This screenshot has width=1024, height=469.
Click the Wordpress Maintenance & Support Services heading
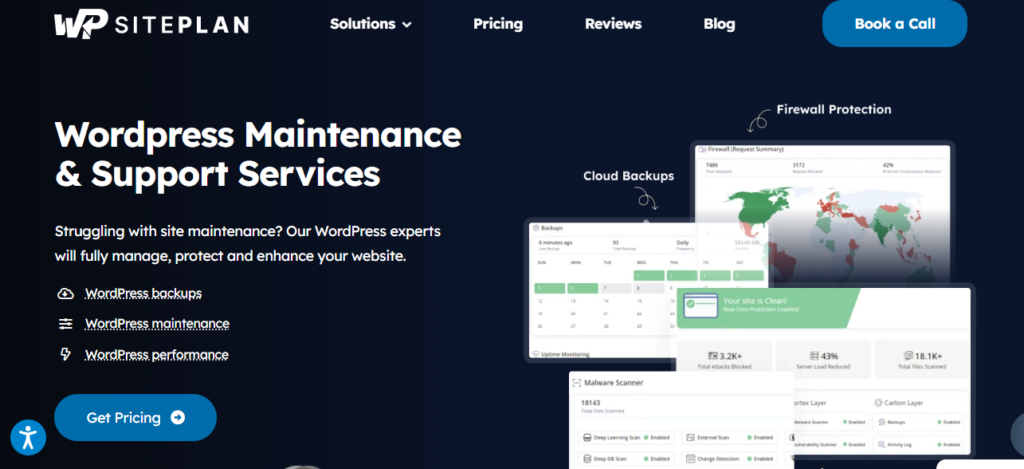point(258,154)
